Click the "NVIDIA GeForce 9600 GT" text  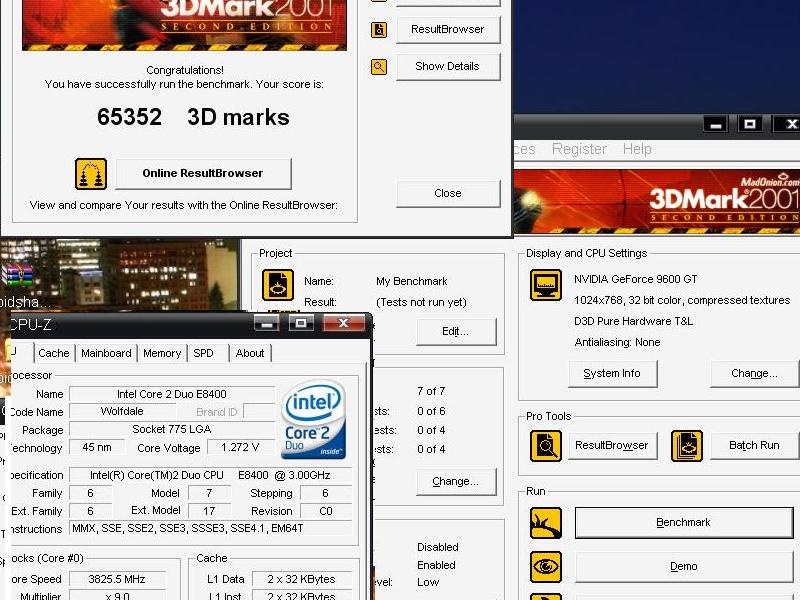[636, 280]
